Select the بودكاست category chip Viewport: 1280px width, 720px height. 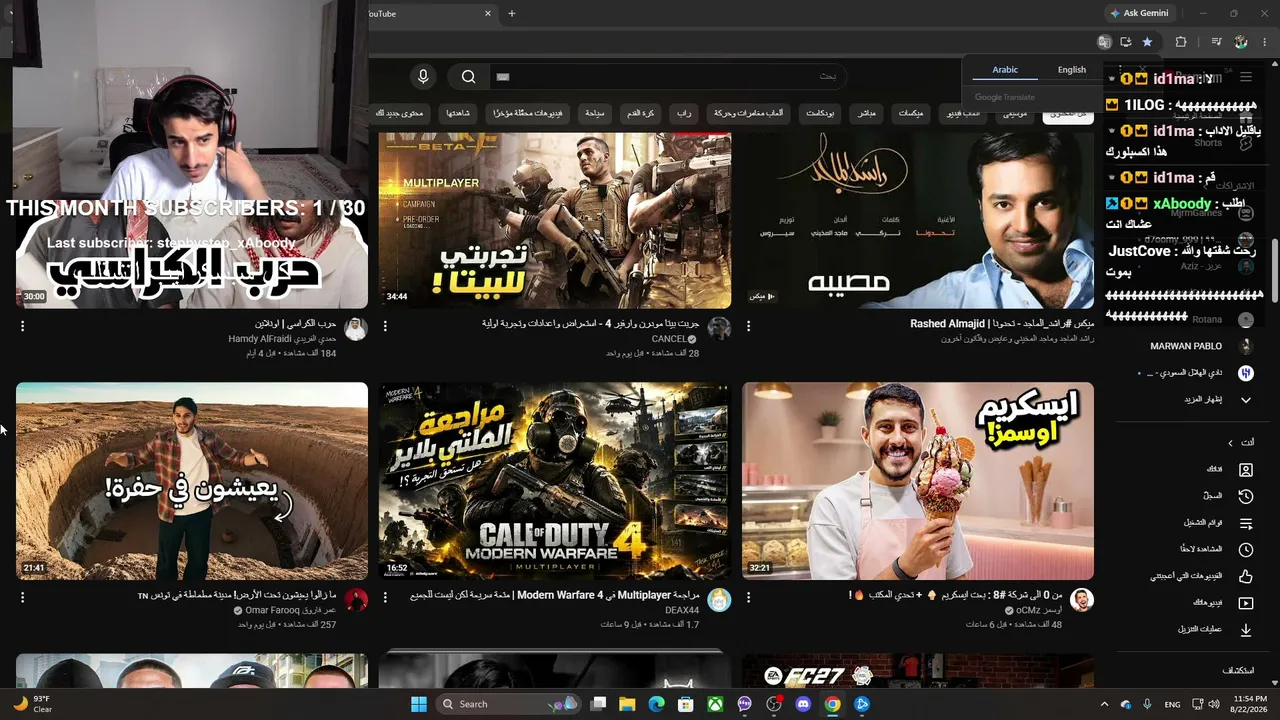[x=821, y=114]
